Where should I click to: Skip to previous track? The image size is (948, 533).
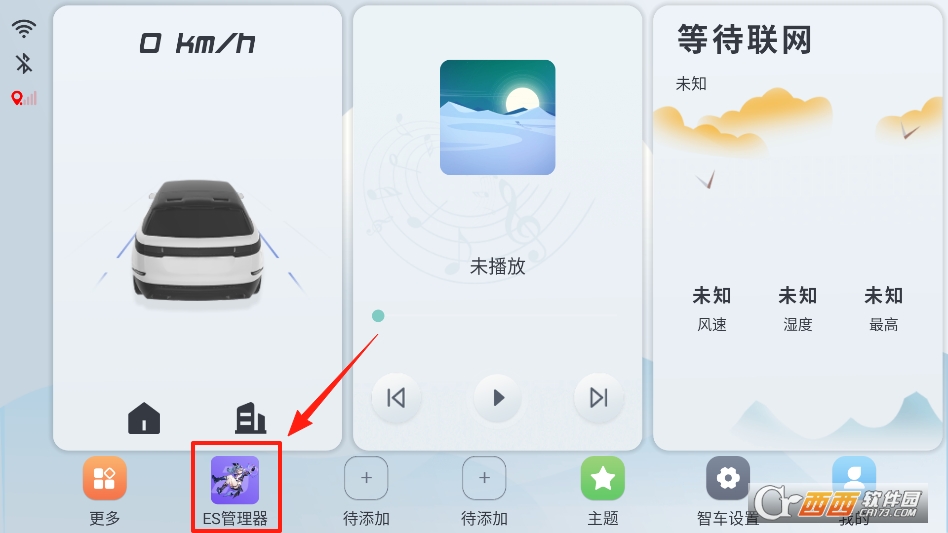click(396, 398)
